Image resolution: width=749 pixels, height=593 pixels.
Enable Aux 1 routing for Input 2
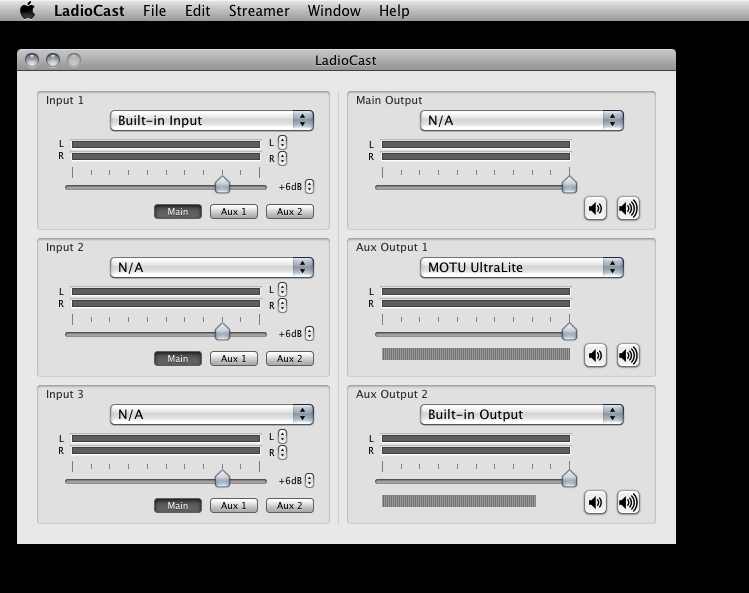(x=234, y=359)
